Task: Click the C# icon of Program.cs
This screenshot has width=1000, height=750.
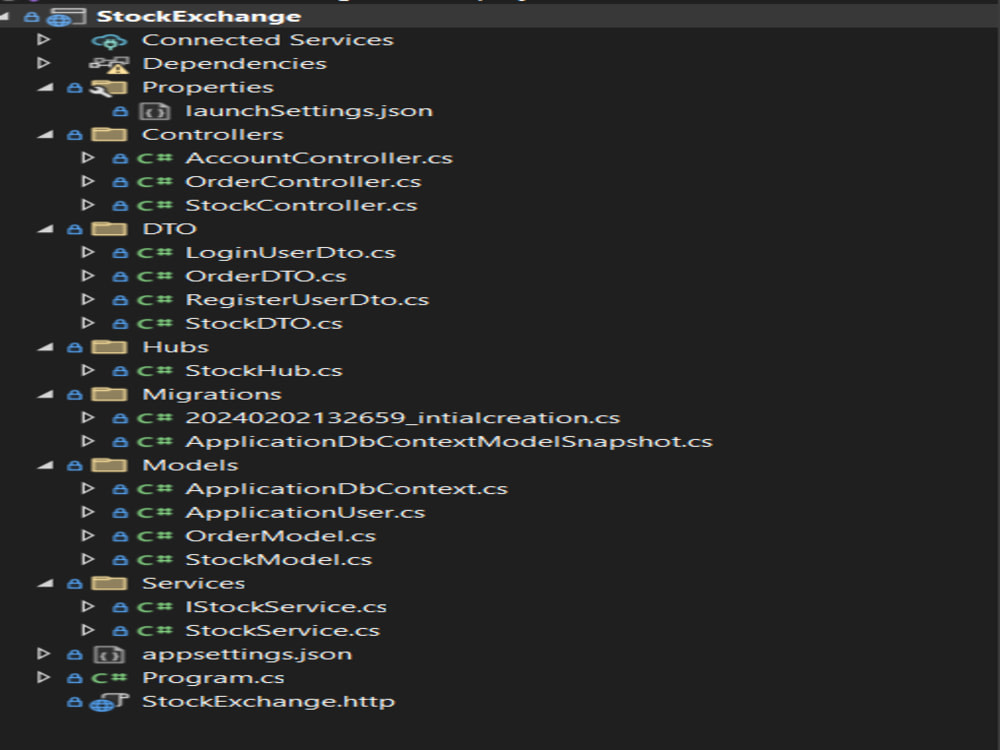Action: tap(109, 678)
